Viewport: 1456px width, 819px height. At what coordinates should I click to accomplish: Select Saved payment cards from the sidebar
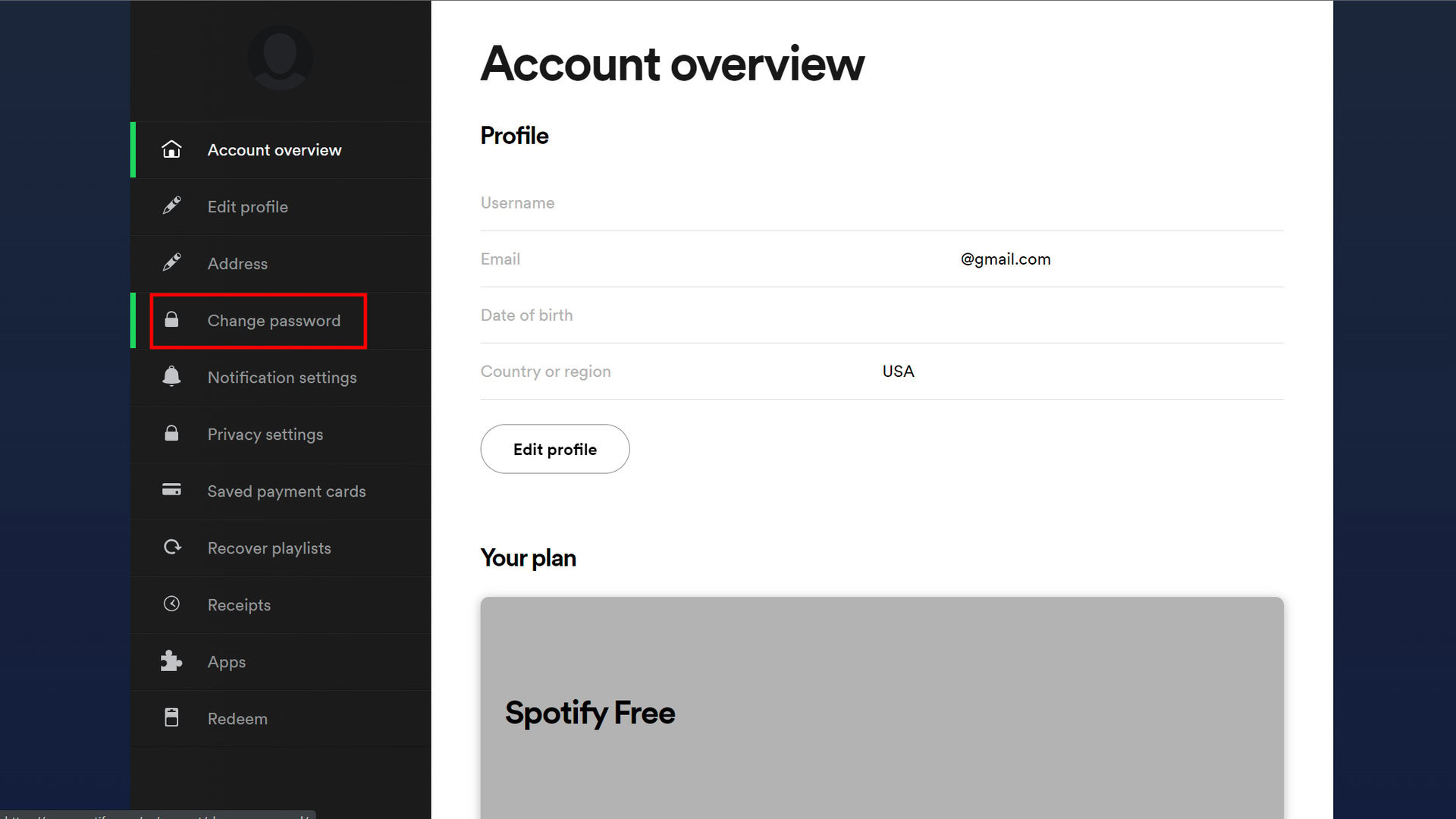click(x=286, y=491)
